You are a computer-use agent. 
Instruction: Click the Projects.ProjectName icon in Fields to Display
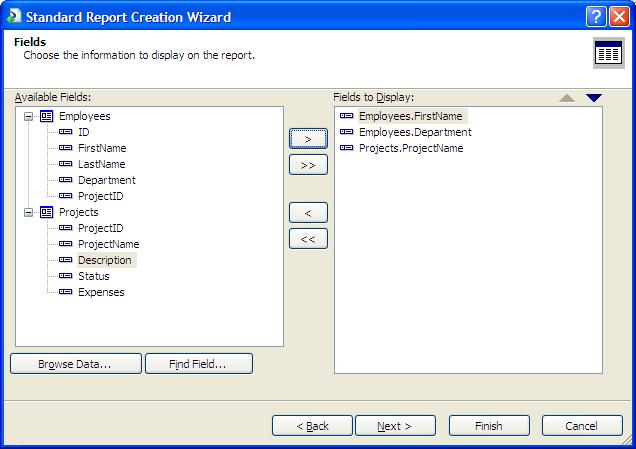coord(346,148)
